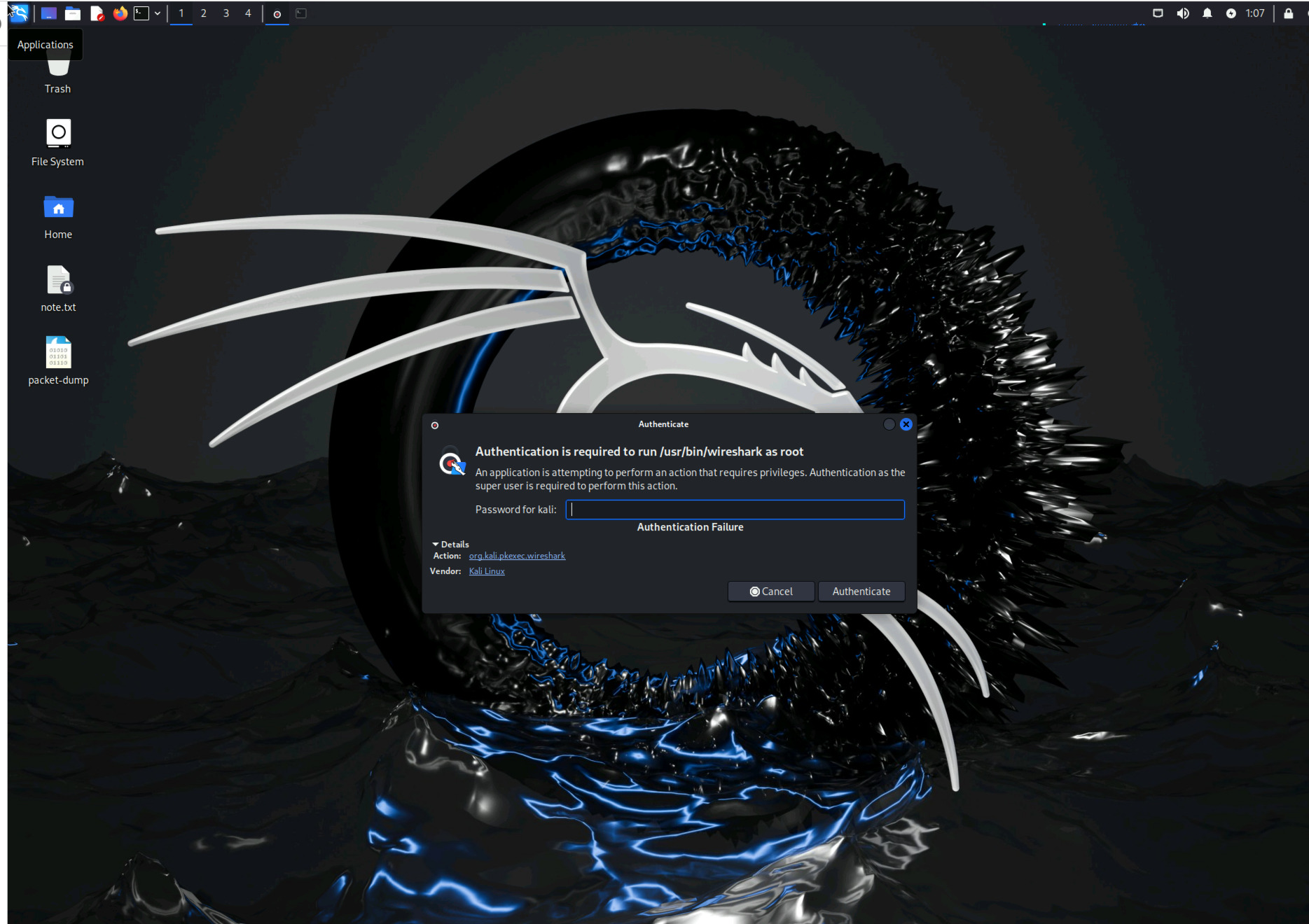Click the show desktop panel icon
Viewport: 1309px width, 924px height.
click(48, 13)
